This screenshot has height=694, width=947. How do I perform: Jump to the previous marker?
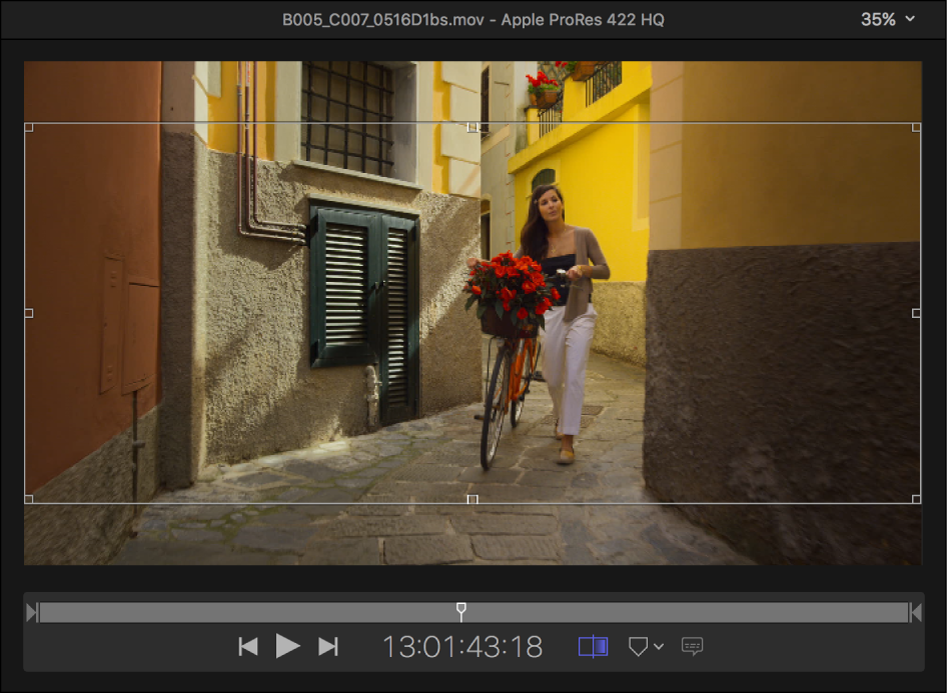[248, 647]
